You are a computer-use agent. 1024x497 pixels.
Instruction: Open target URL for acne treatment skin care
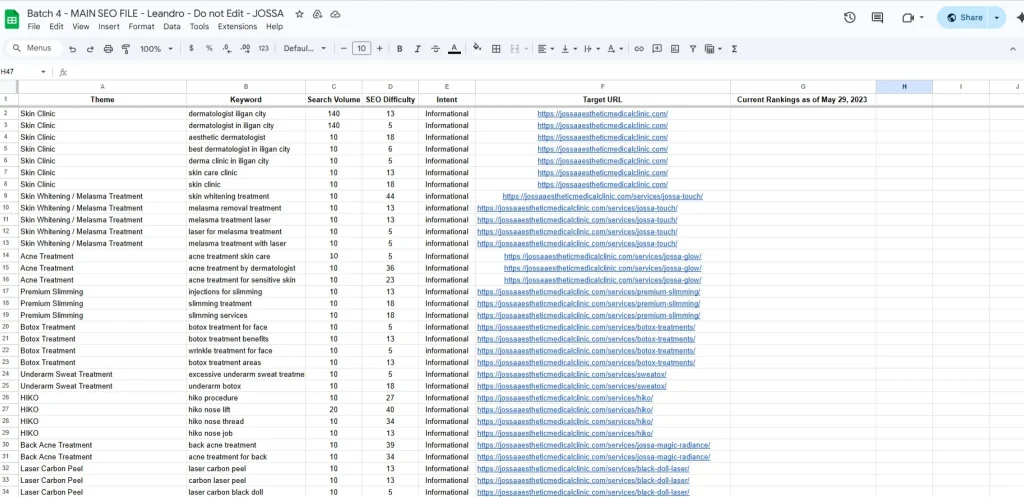[x=603, y=256]
